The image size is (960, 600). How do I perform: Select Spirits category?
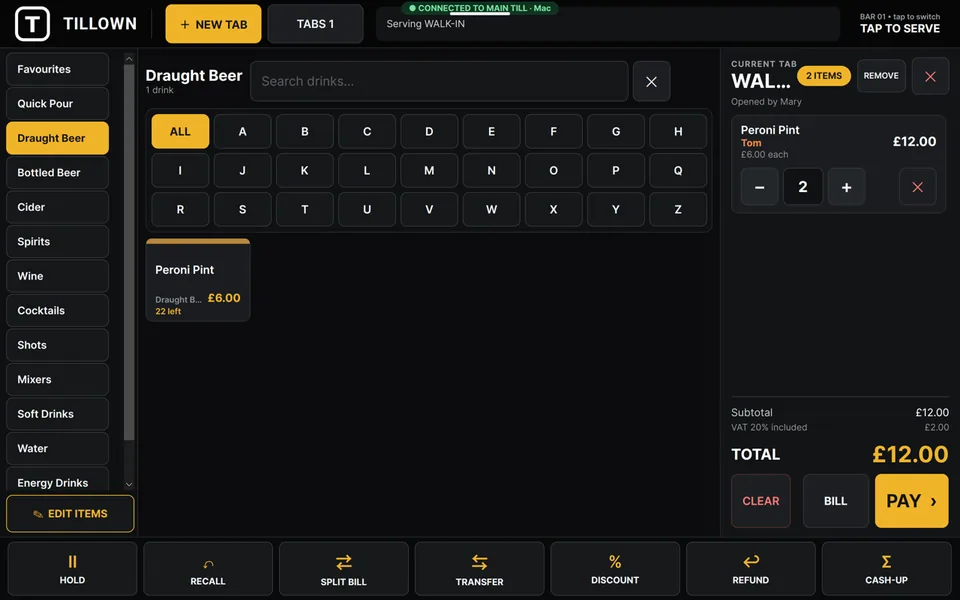pyautogui.click(x=58, y=241)
